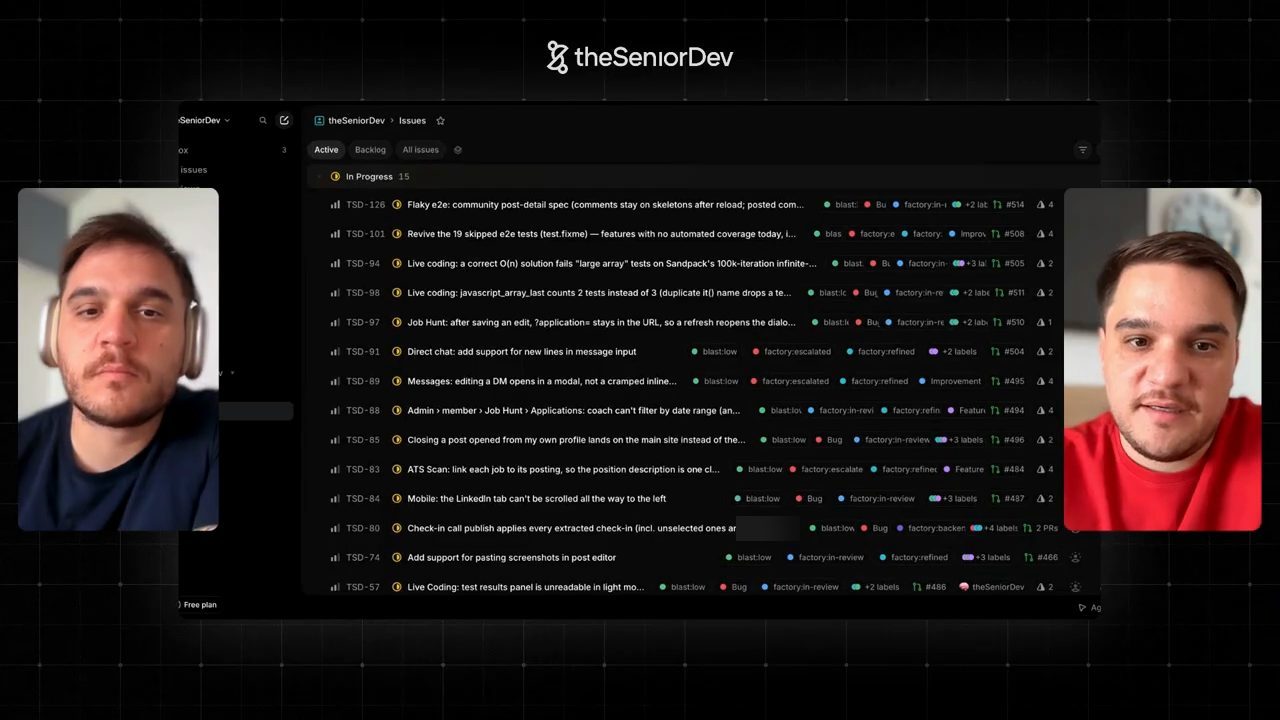The height and width of the screenshot is (720, 1280).
Task: Click the In Progress group status icon
Action: coord(335,177)
